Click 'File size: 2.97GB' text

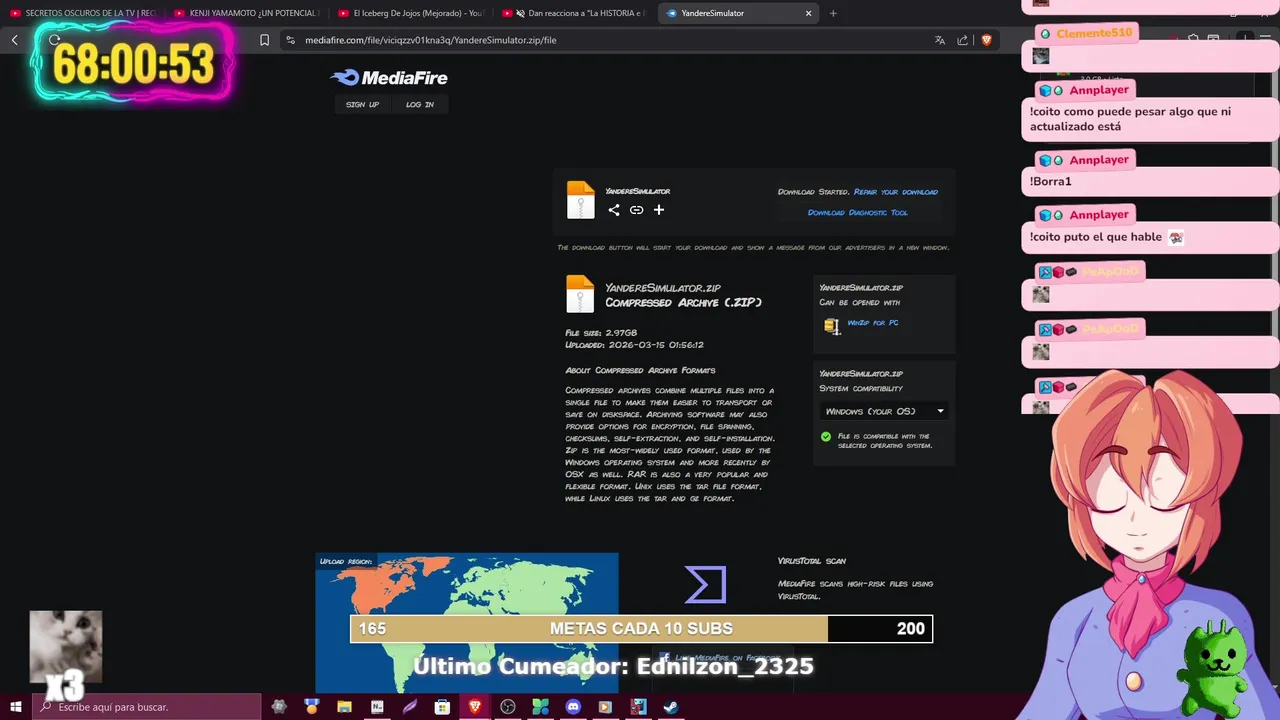[601, 333]
